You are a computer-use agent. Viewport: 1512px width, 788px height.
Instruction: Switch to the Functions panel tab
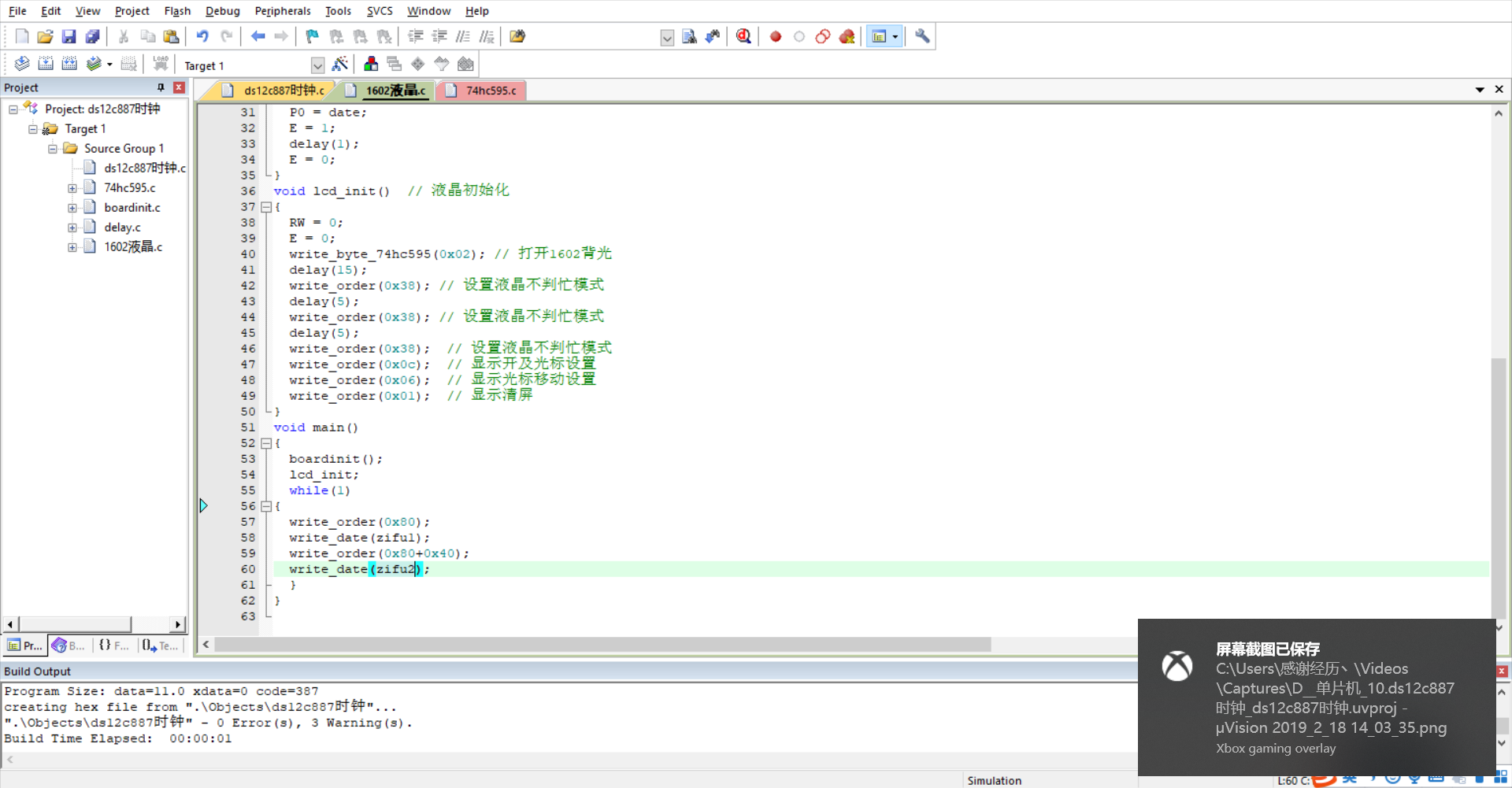click(x=114, y=646)
